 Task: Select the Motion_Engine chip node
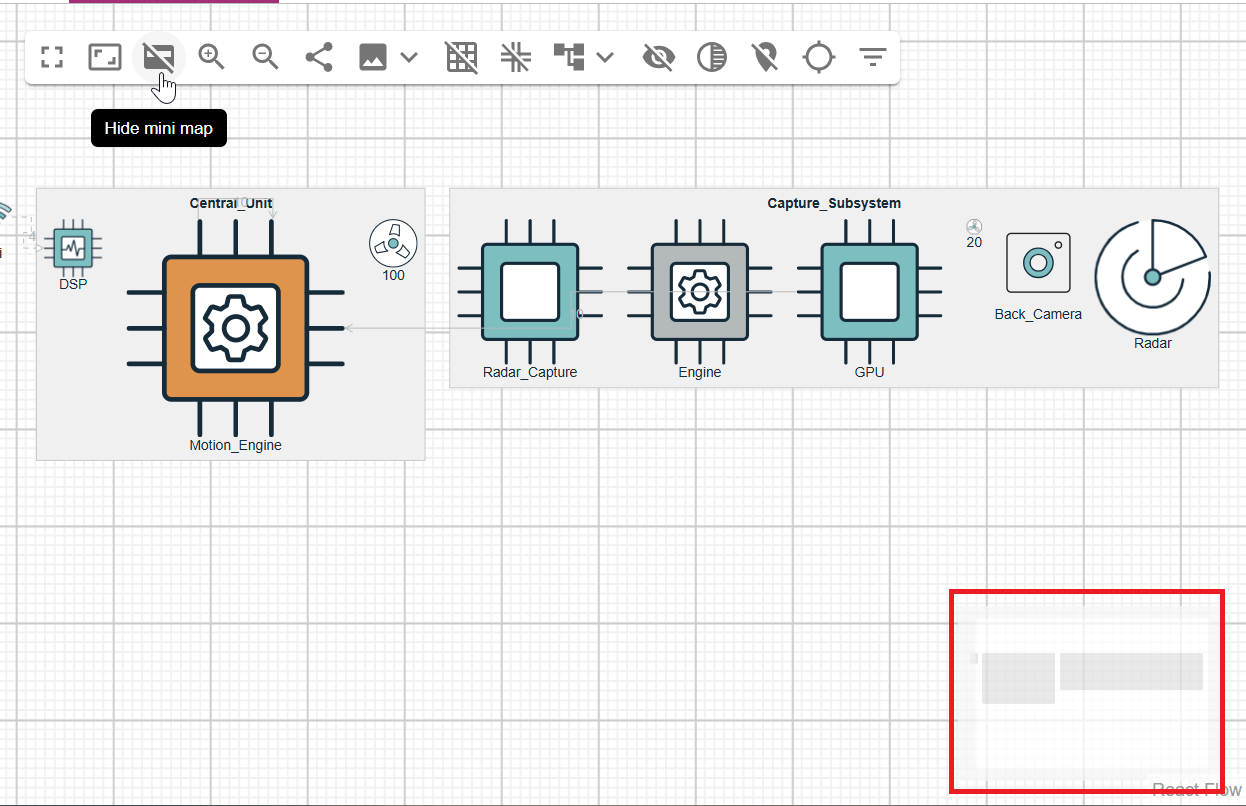(x=235, y=328)
